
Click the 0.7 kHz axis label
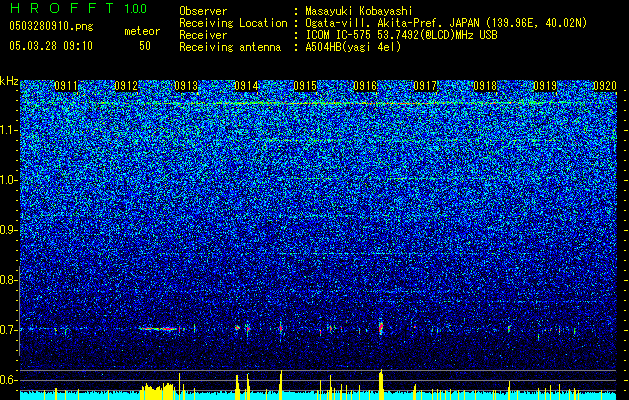(7, 330)
